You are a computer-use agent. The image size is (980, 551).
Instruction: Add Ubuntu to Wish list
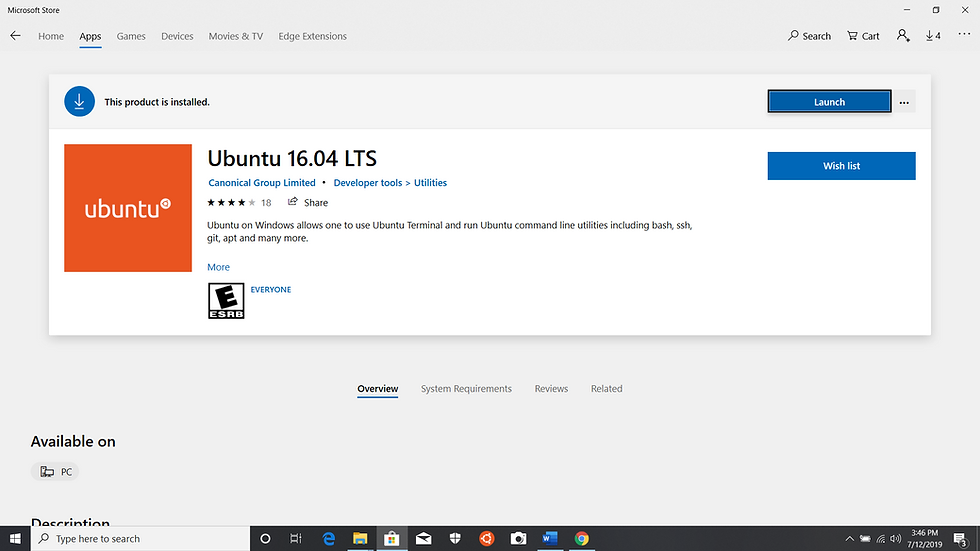pyautogui.click(x=841, y=166)
